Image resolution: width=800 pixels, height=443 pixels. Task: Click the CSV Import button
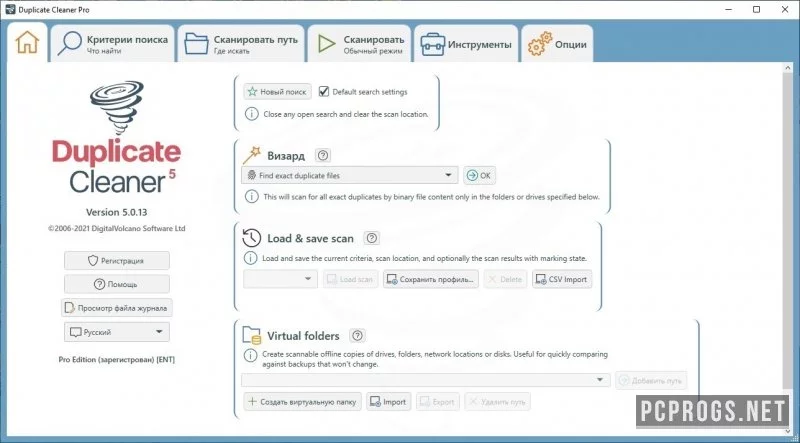562,279
